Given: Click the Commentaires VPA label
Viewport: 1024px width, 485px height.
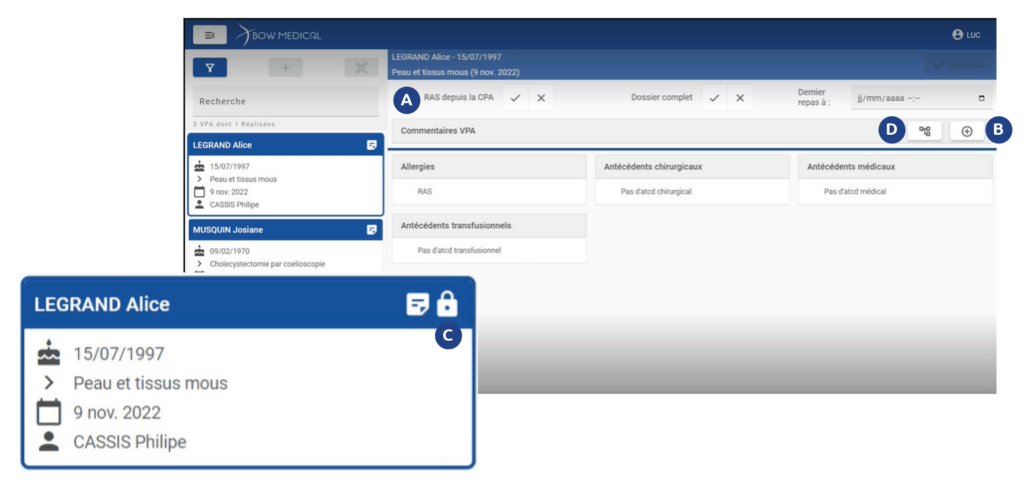Looking at the screenshot, I should click(438, 131).
